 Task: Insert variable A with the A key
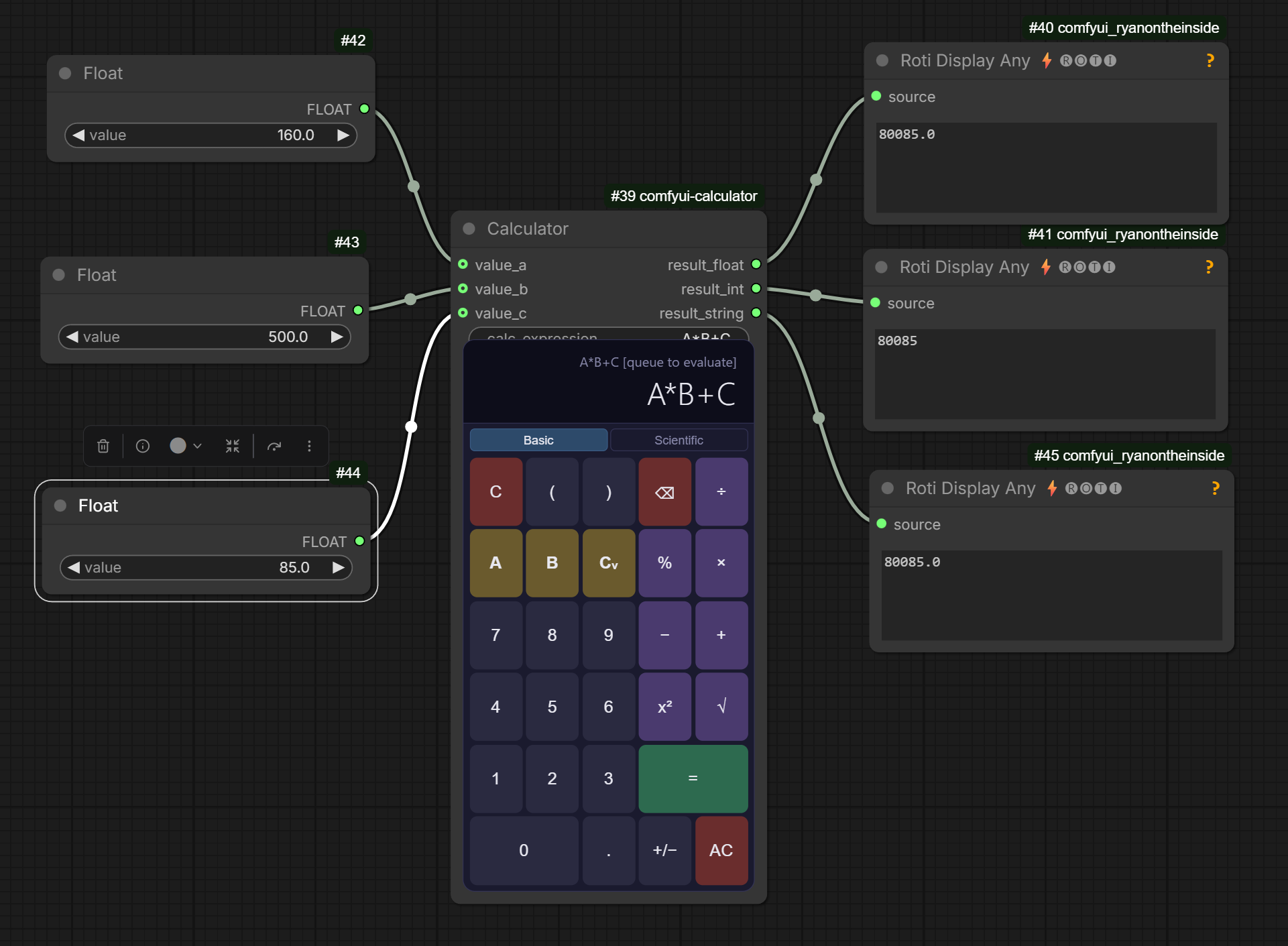click(x=495, y=563)
